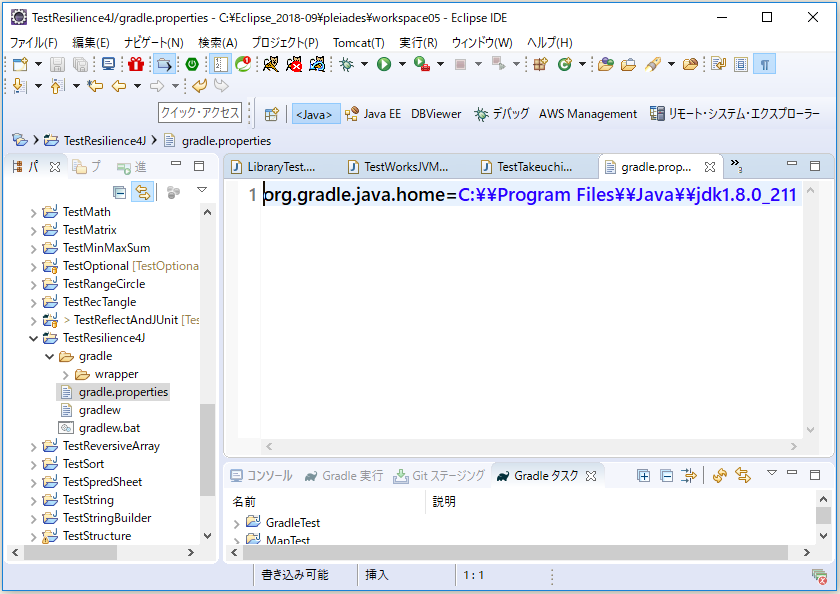Click the Open Task toolbar icon

click(x=628, y=64)
